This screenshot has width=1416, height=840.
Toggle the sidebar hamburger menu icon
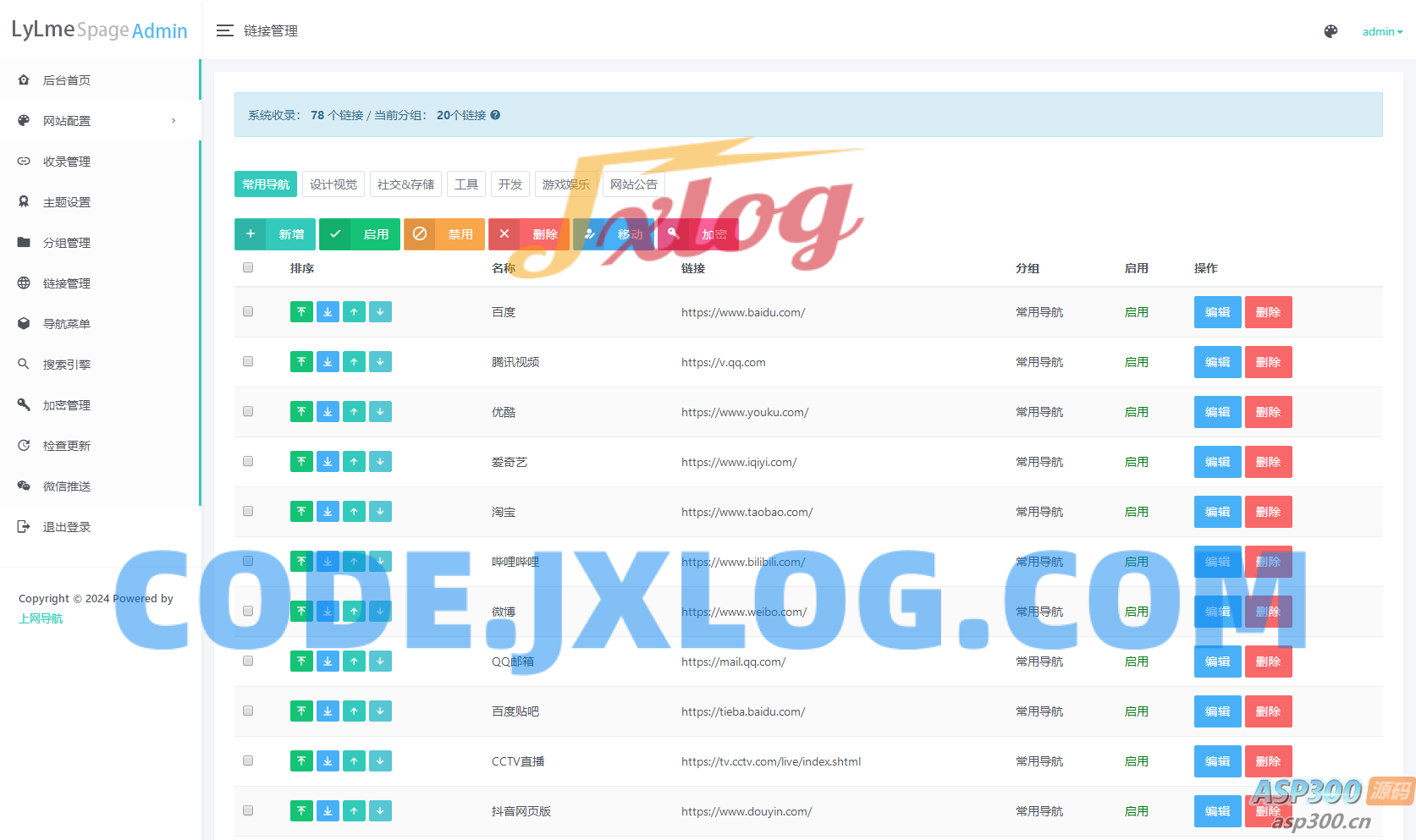coord(224,31)
